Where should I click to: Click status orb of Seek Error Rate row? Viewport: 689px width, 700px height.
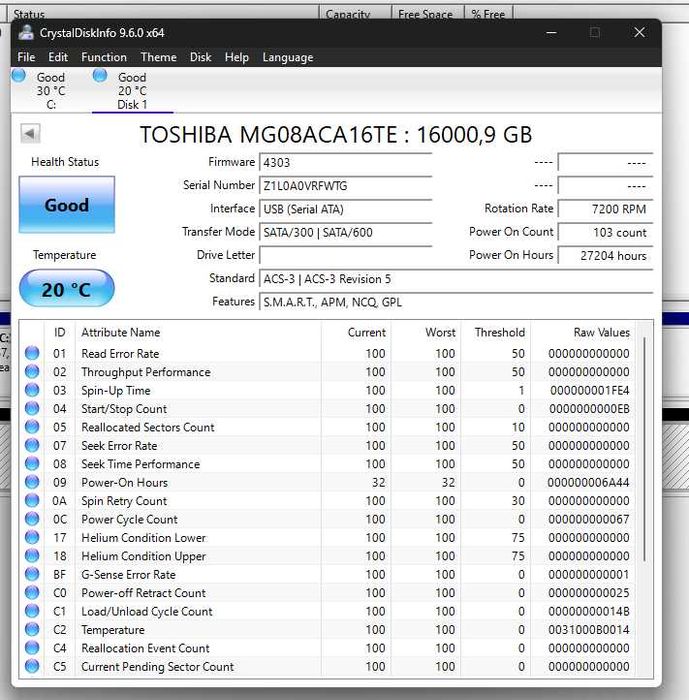(32, 445)
